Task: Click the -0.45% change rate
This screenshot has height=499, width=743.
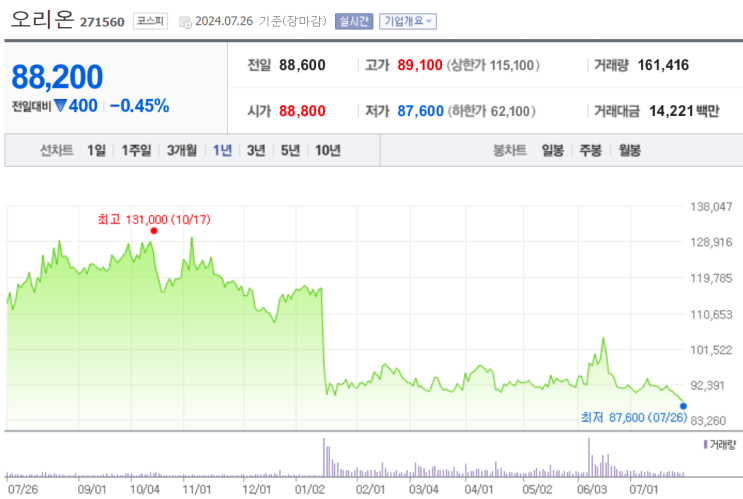Action: click(x=139, y=106)
